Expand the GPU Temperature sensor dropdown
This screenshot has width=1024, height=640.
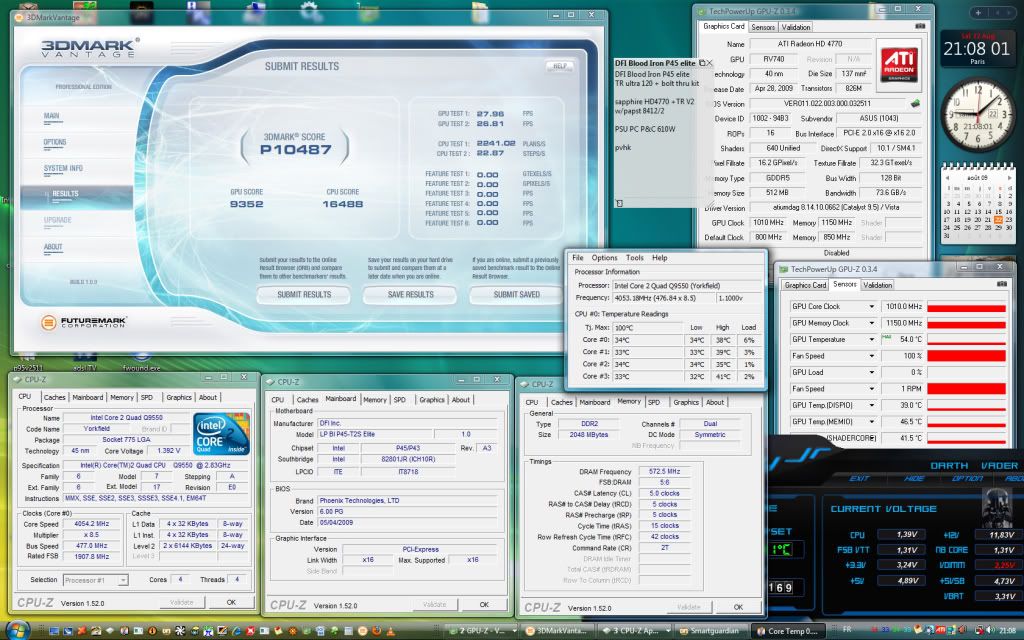click(x=871, y=340)
